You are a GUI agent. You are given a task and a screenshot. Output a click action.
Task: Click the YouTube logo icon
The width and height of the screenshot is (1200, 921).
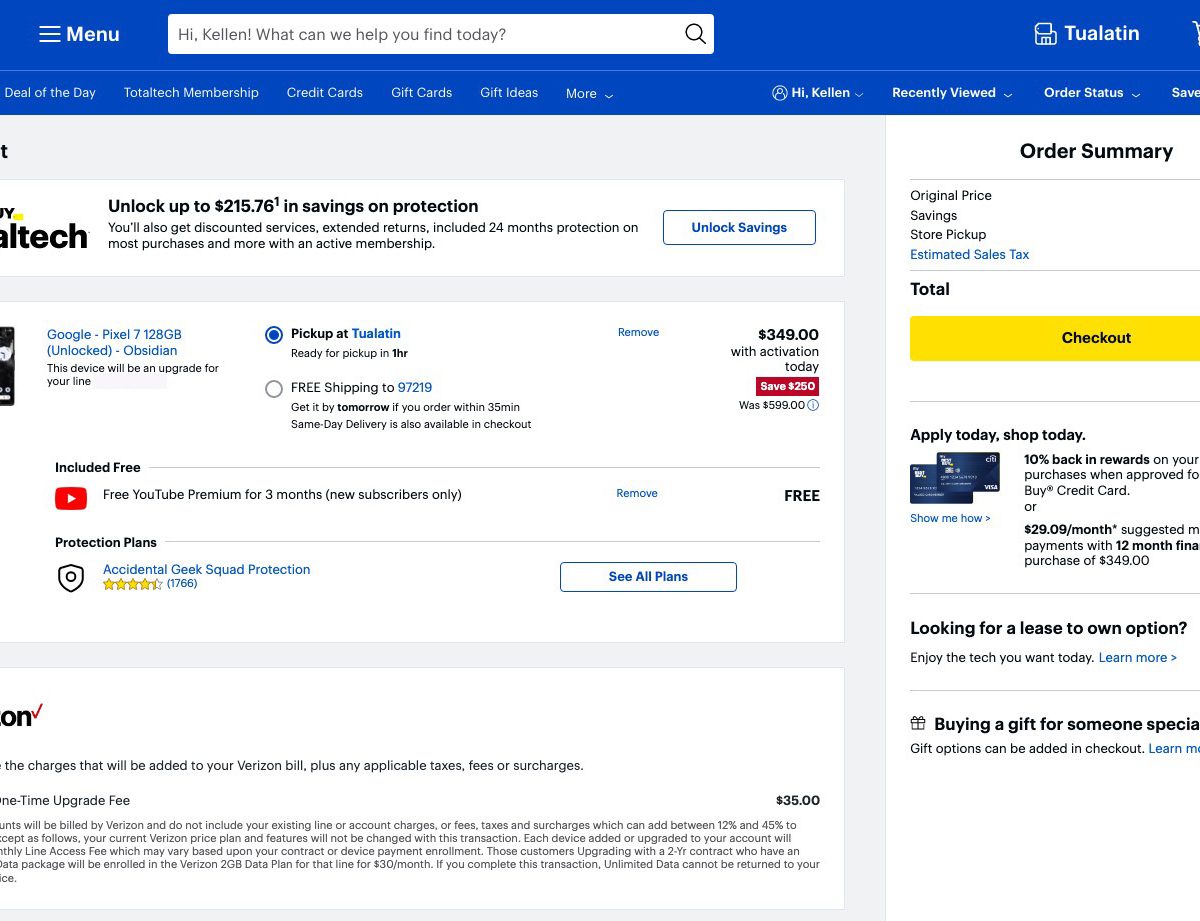(x=71, y=497)
